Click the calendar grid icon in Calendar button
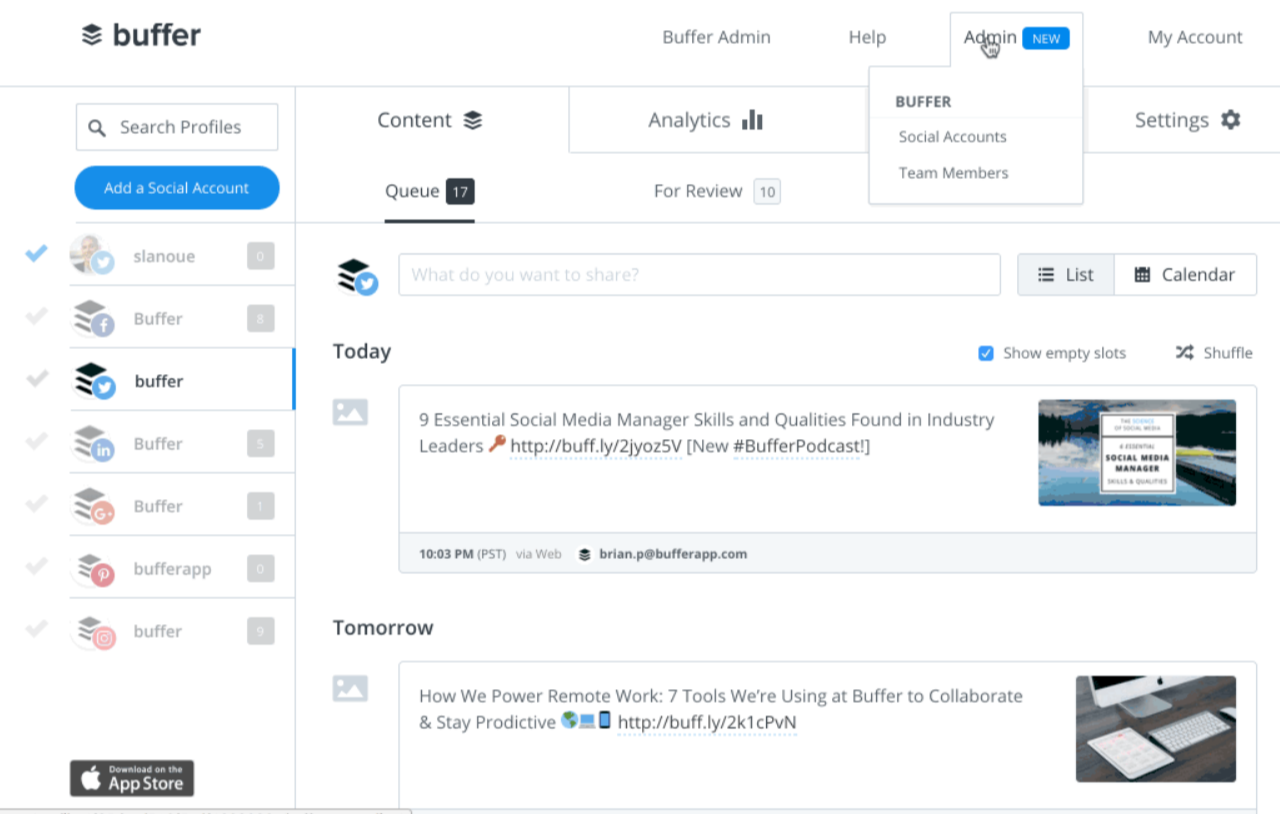The height and width of the screenshot is (814, 1280). 1142,275
